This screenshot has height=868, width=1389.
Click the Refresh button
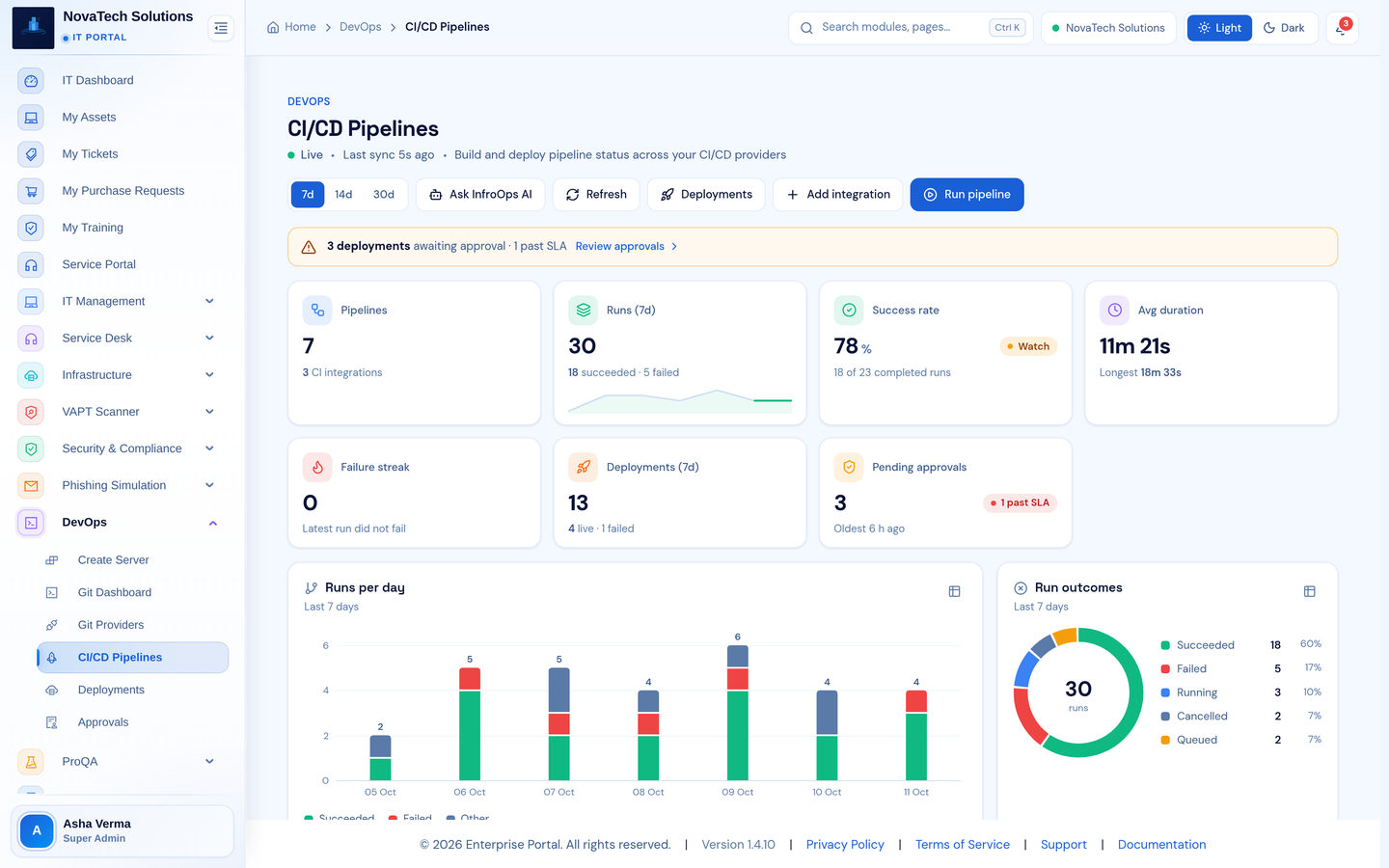(596, 195)
